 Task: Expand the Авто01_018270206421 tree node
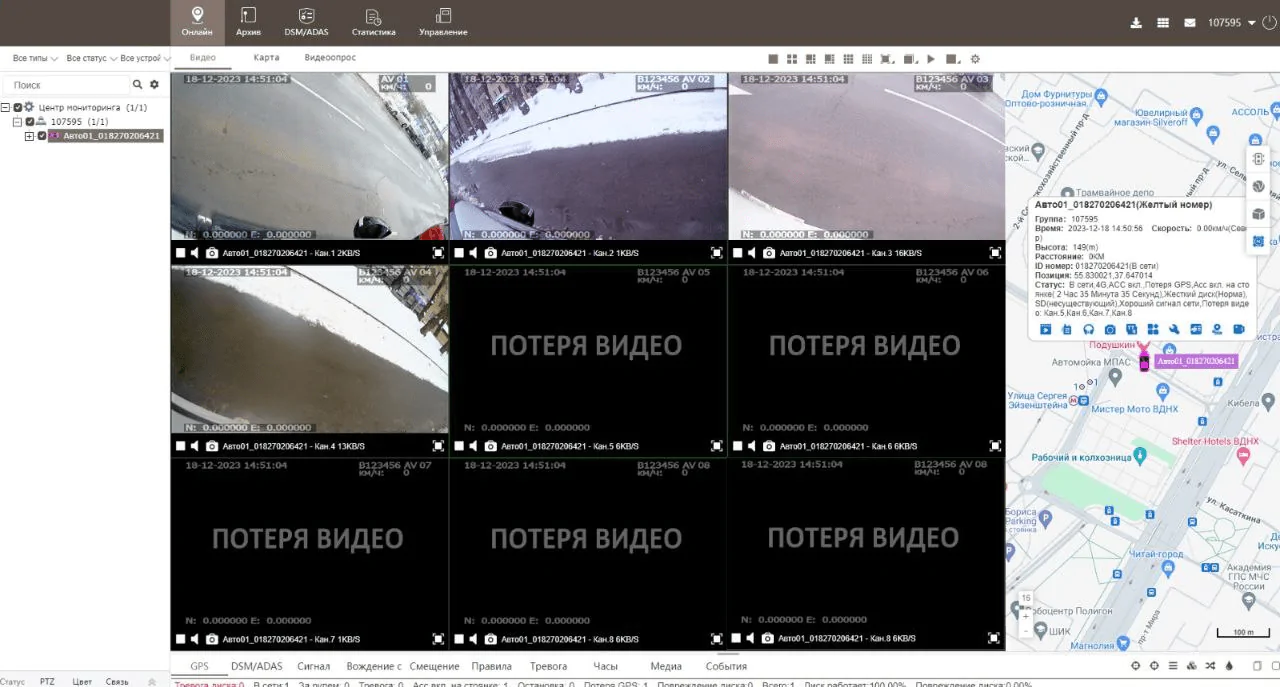coord(29,136)
